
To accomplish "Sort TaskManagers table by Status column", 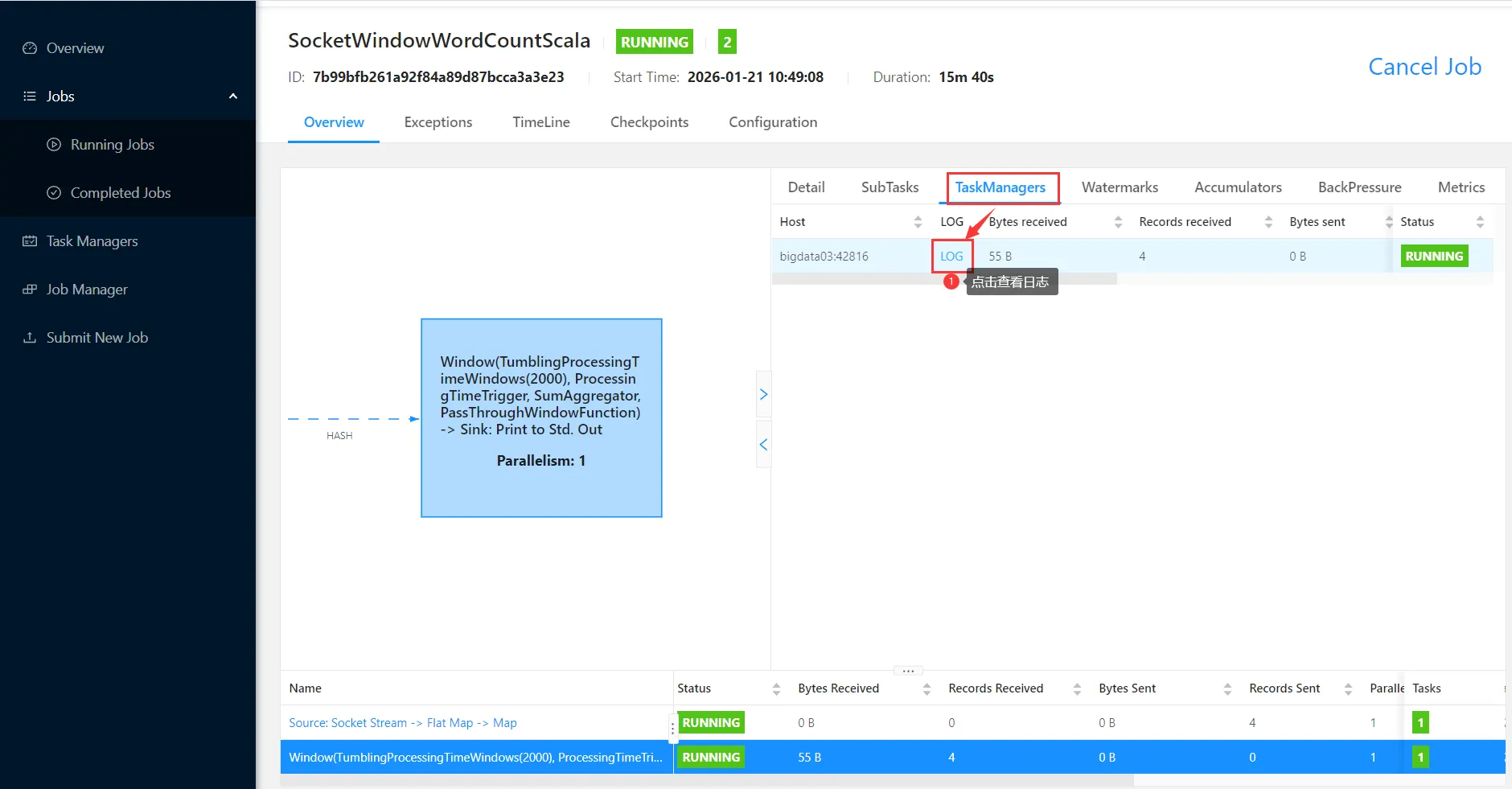I will [x=1480, y=222].
